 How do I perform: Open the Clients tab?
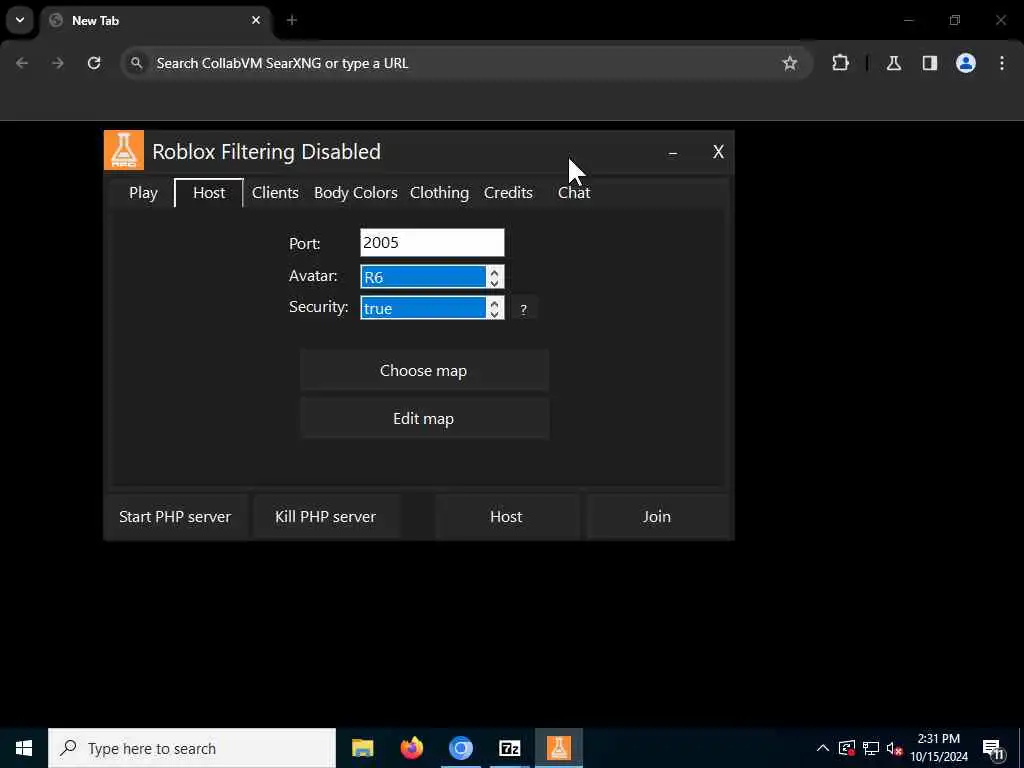tap(275, 193)
